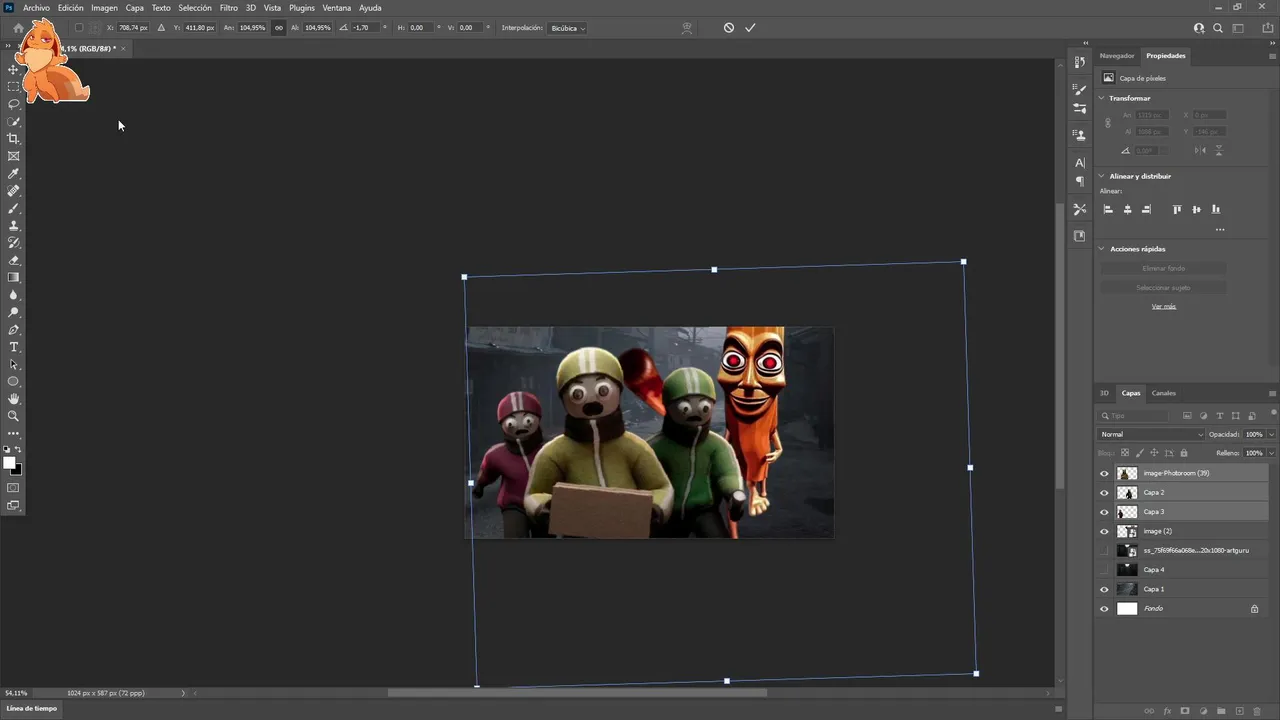Select the Move tool
The image size is (1280, 720).
pyautogui.click(x=14, y=69)
